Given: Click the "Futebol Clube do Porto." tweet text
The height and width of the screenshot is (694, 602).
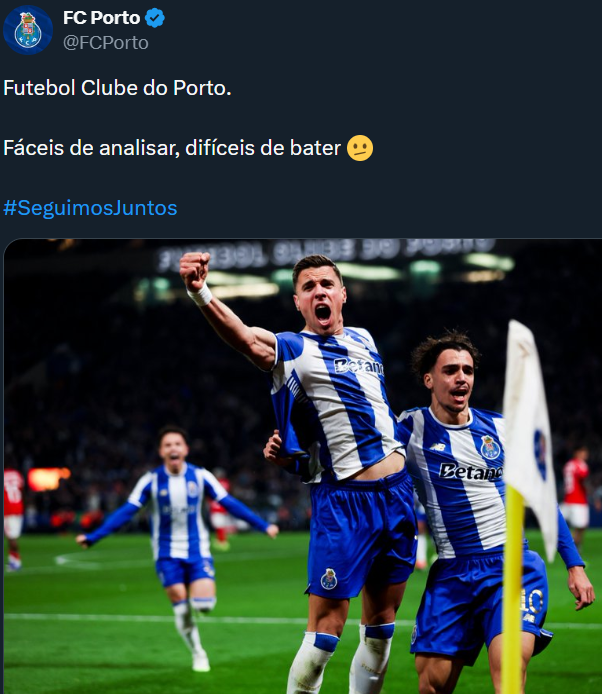Looking at the screenshot, I should (x=117, y=88).
